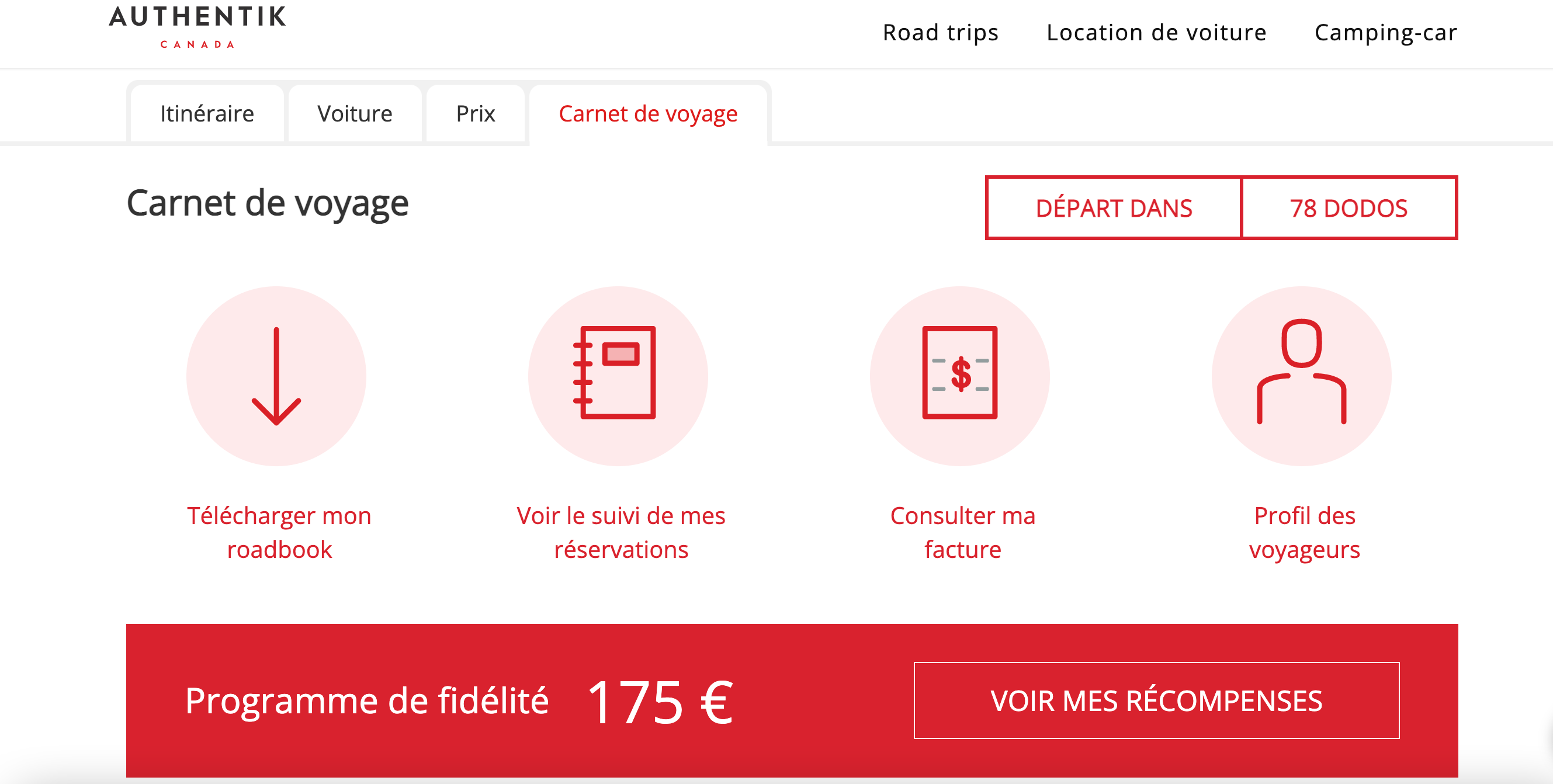This screenshot has height=784, width=1553.
Task: Open the Profil des voyageurs link
Action: (1305, 533)
